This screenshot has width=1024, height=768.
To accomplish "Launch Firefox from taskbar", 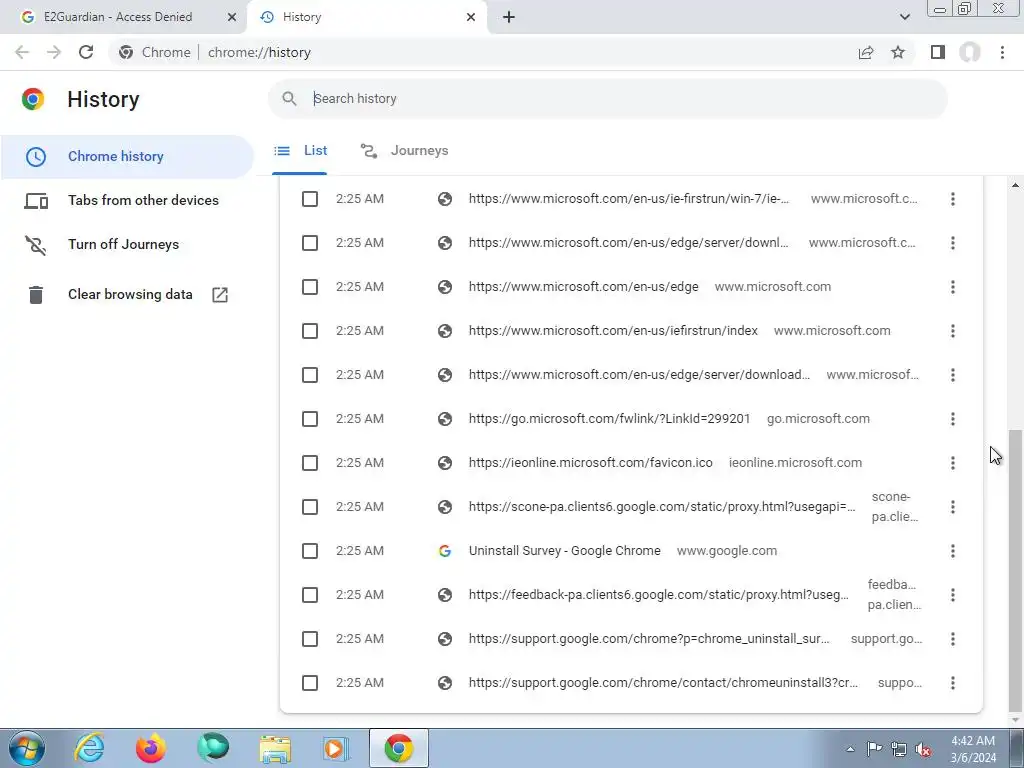I will (x=151, y=748).
